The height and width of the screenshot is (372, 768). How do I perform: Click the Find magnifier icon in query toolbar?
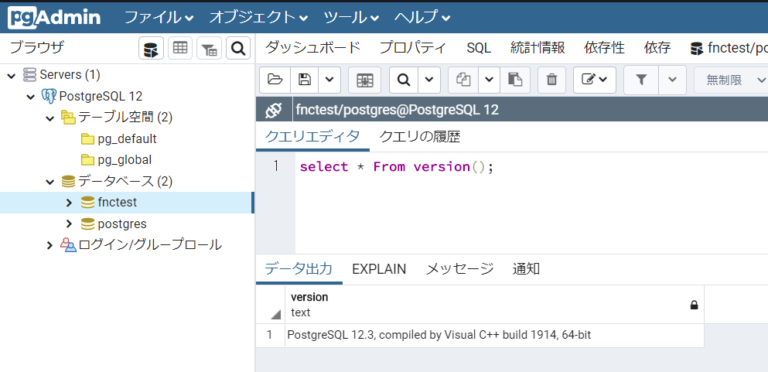click(404, 80)
